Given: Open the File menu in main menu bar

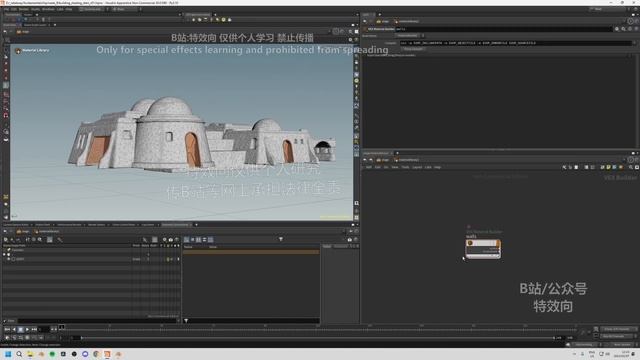Looking at the screenshot, I should (x=7, y=9).
